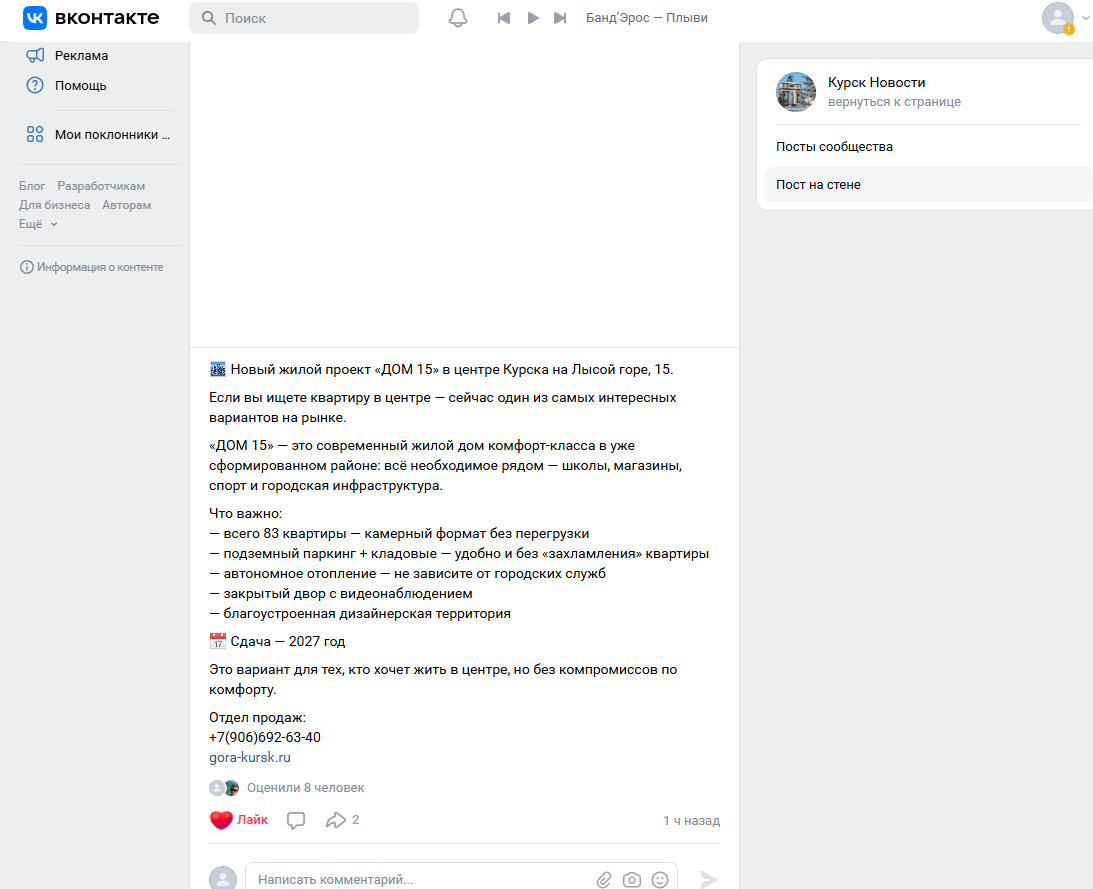Select Посты сообщества in side menu
Viewport: 1093px width, 889px height.
pyautogui.click(x=834, y=147)
